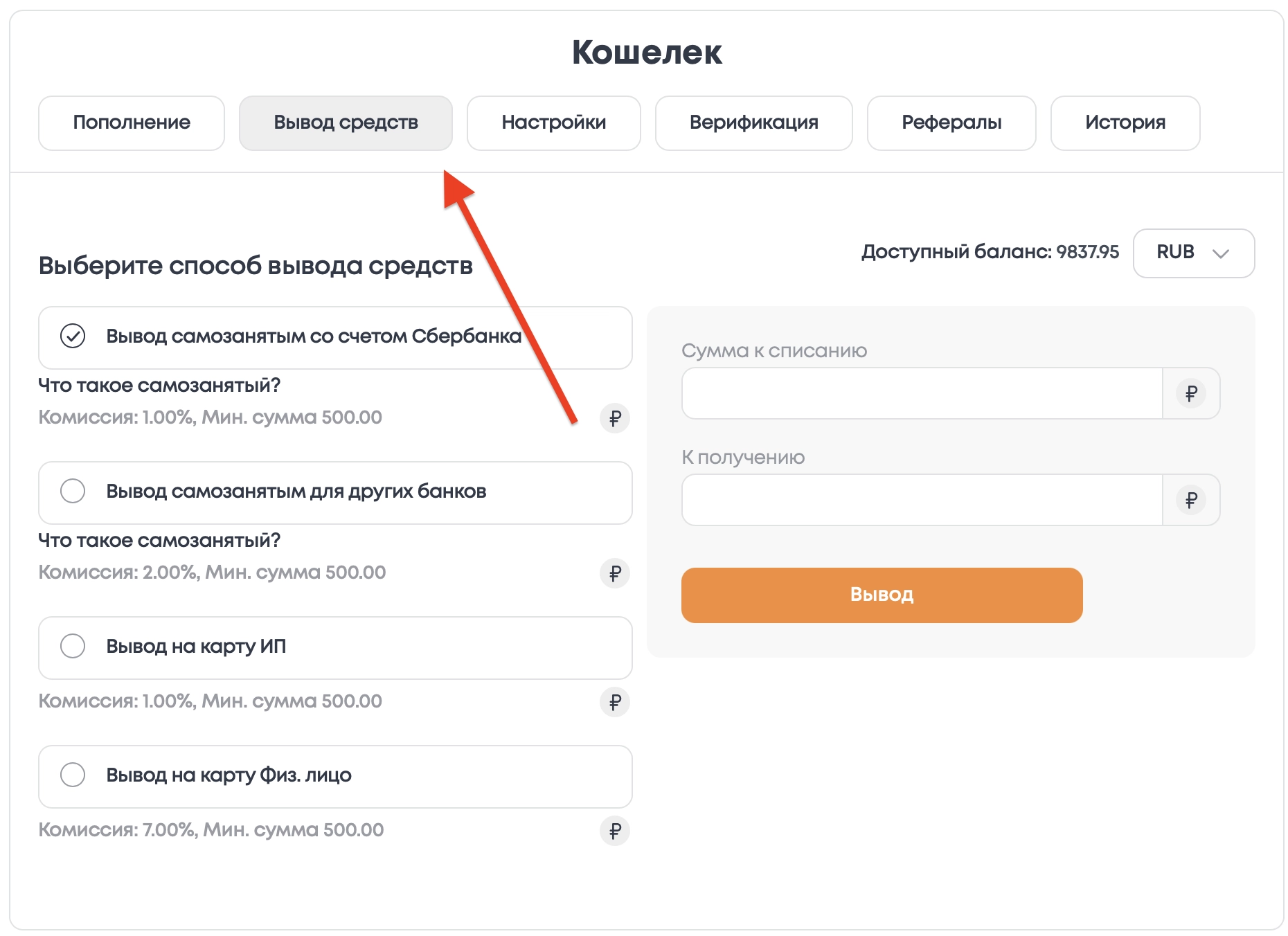Switch to the Пополнение tab
The height and width of the screenshot is (936, 1288).
[132, 123]
